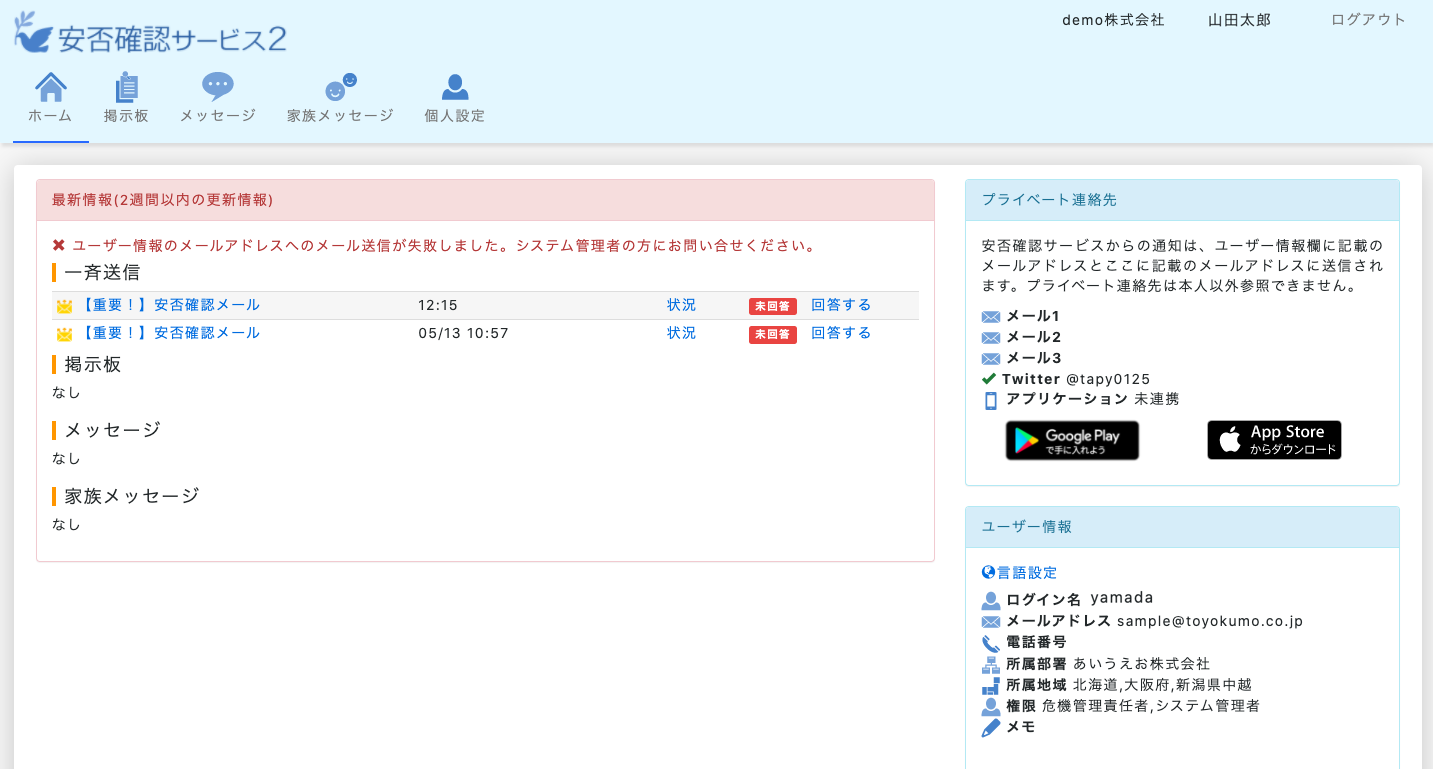Screen dimensions: 1433x769
Task: Click the ログアウト link
Action: (x=1368, y=20)
